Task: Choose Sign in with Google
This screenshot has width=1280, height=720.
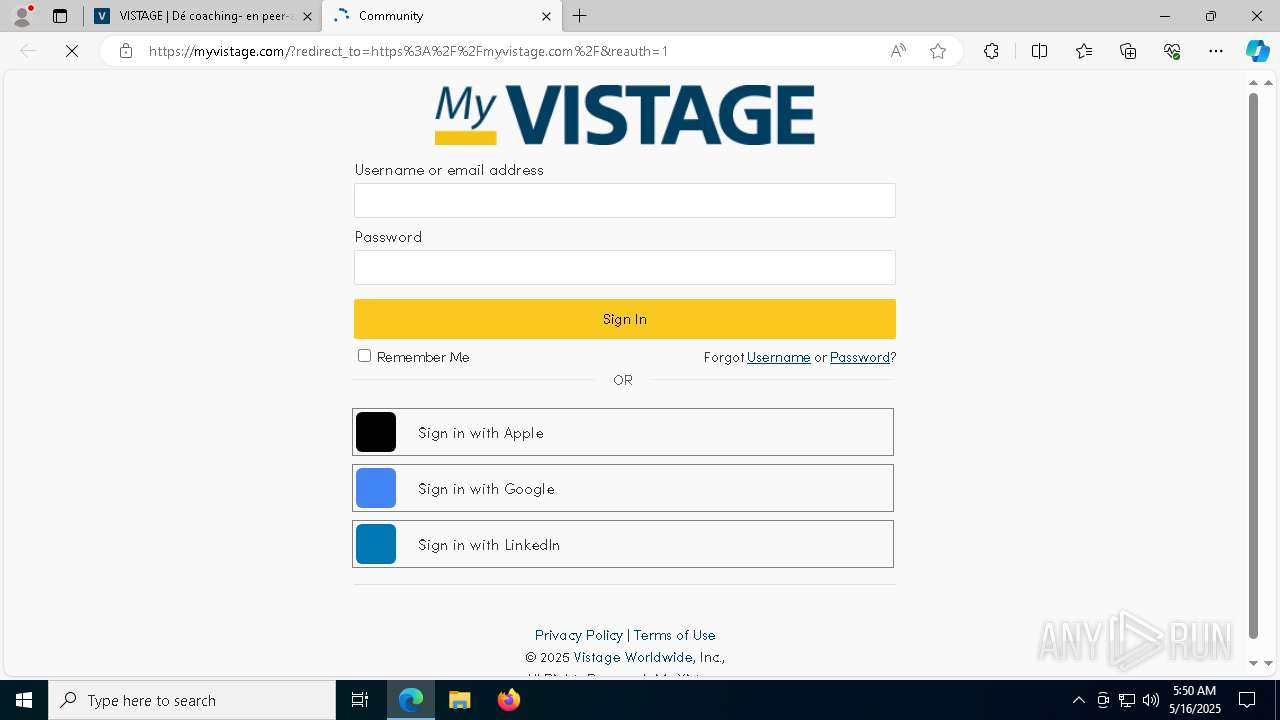Action: pos(623,488)
